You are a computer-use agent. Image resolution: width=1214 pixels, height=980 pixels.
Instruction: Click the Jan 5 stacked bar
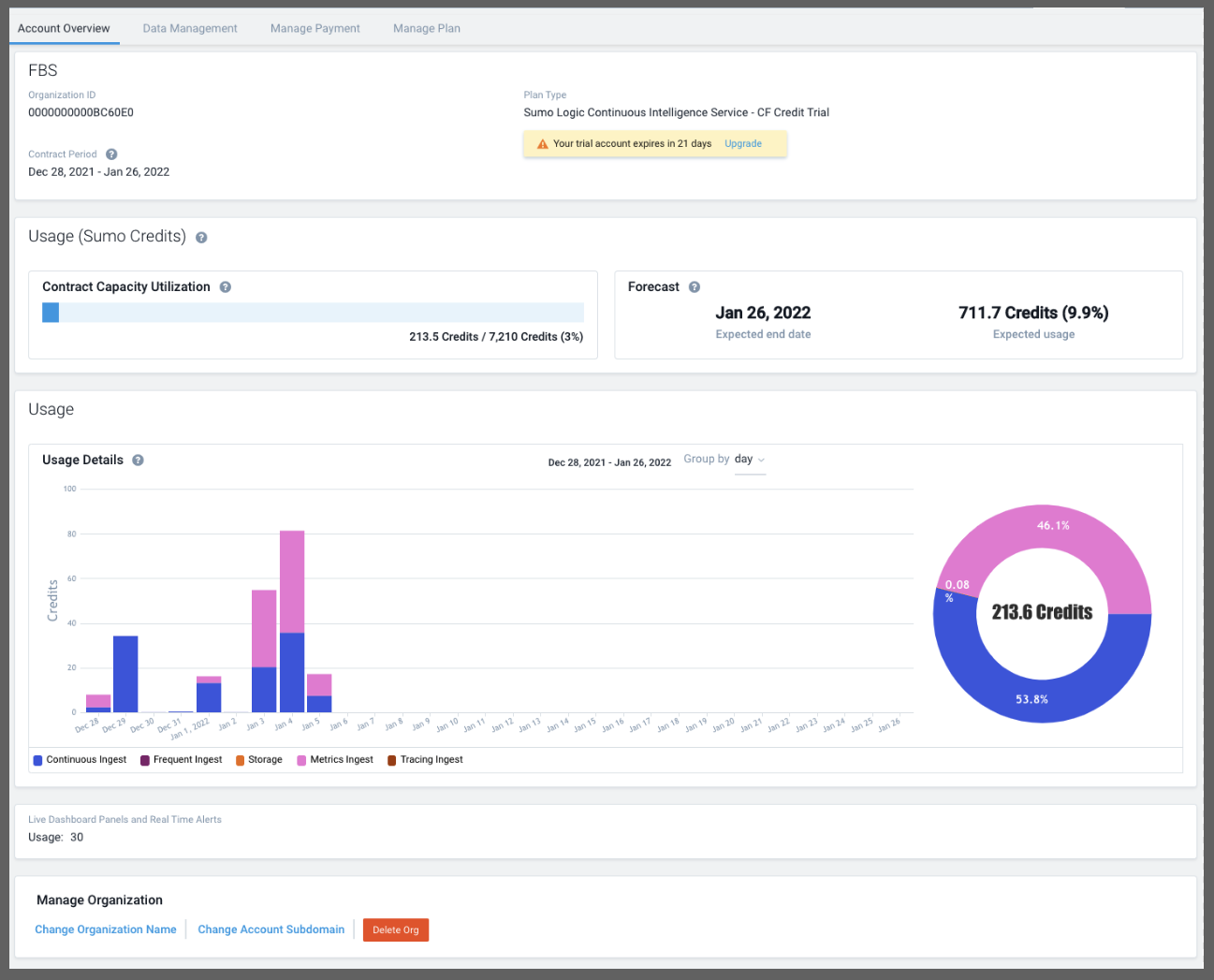319,693
